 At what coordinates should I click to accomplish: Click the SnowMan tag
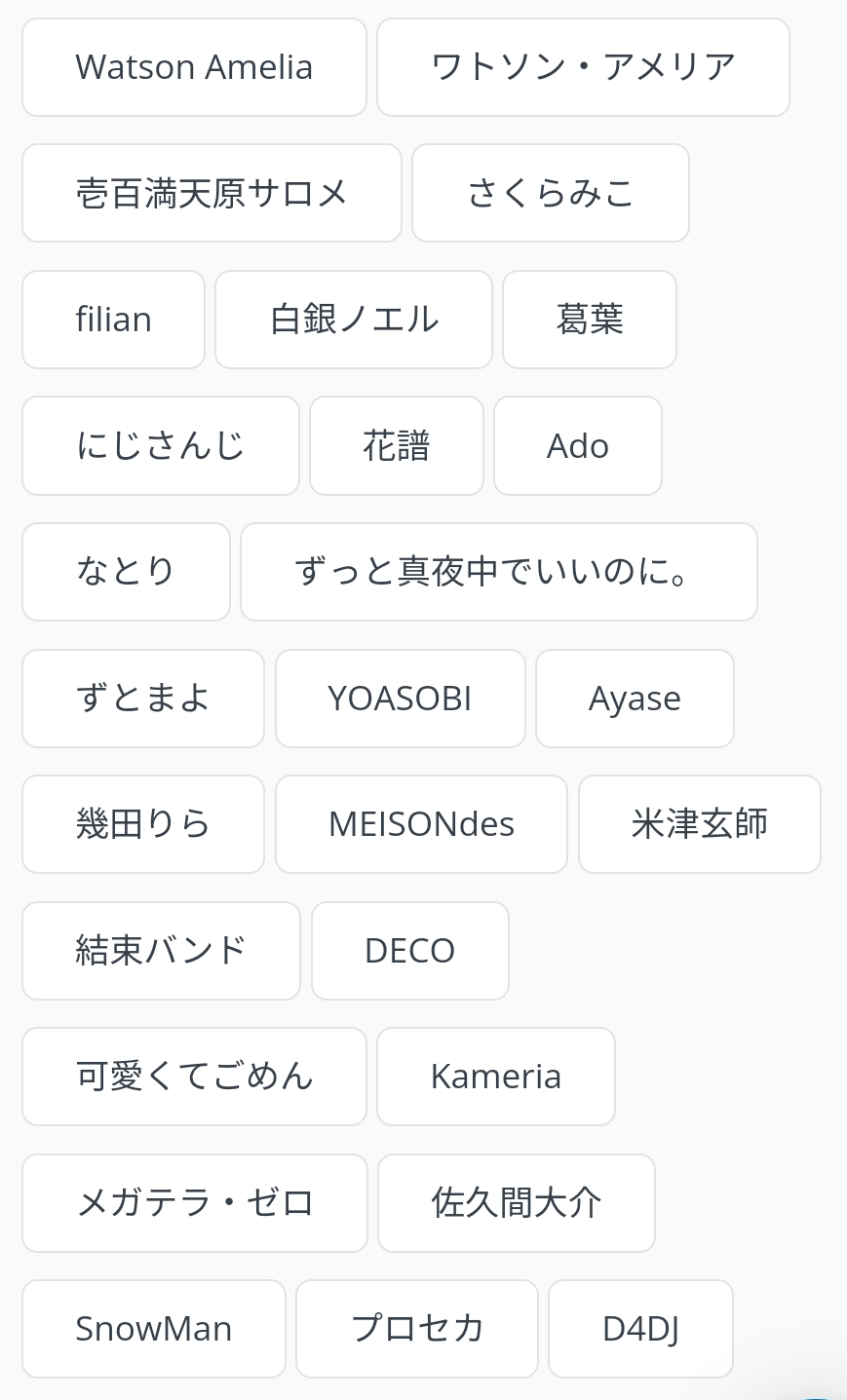coord(154,1329)
